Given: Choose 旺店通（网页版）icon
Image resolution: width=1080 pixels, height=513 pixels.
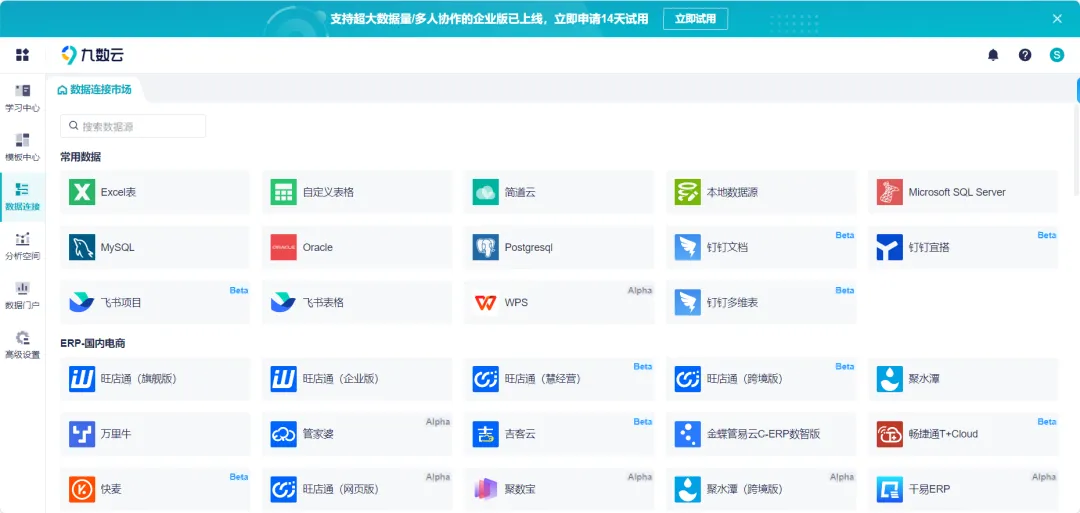Looking at the screenshot, I should (283, 489).
